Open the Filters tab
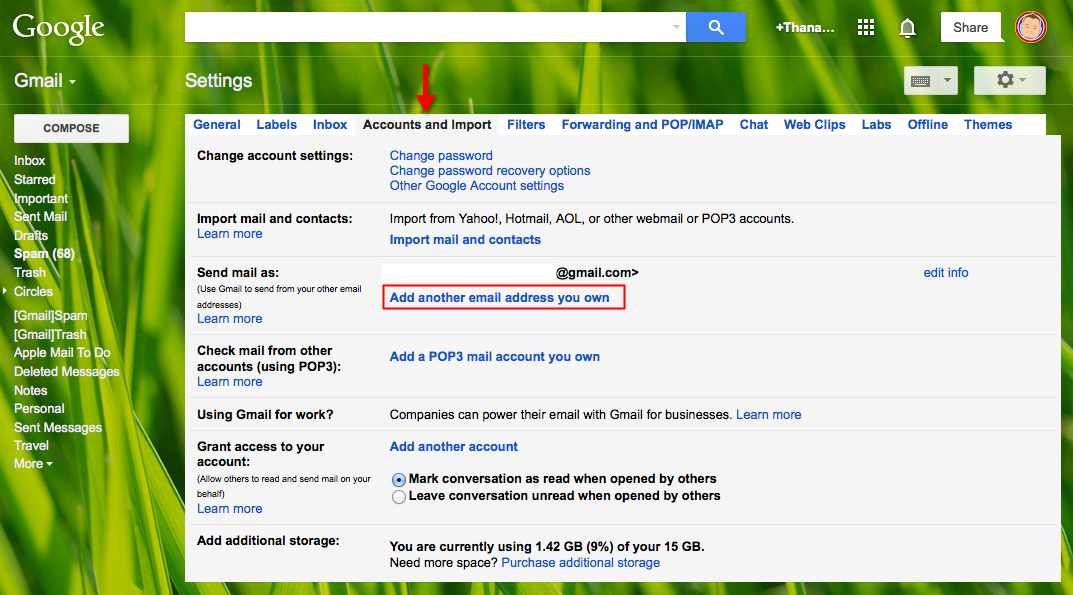This screenshot has width=1073, height=595. pyautogui.click(x=526, y=125)
